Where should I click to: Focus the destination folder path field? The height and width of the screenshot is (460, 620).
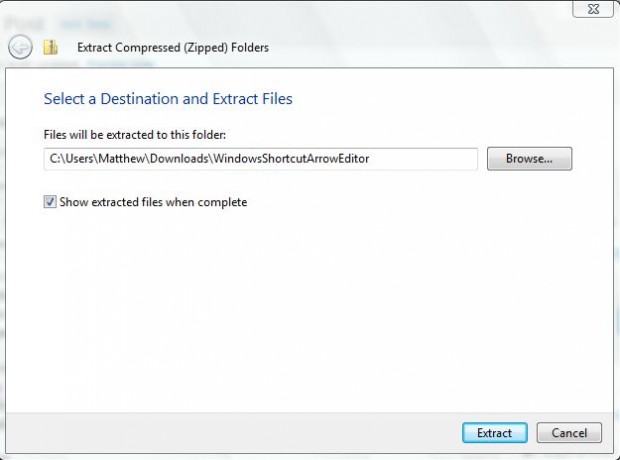pyautogui.click(x=261, y=159)
